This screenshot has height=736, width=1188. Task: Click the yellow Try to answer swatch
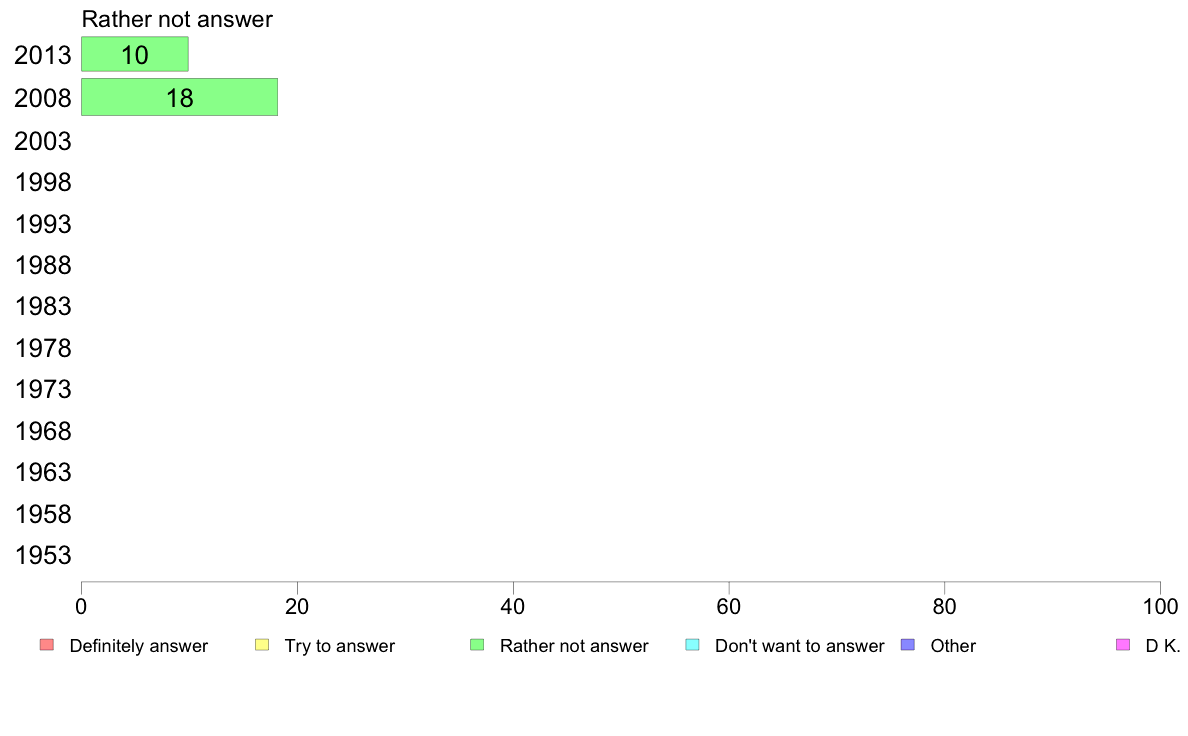[262, 645]
